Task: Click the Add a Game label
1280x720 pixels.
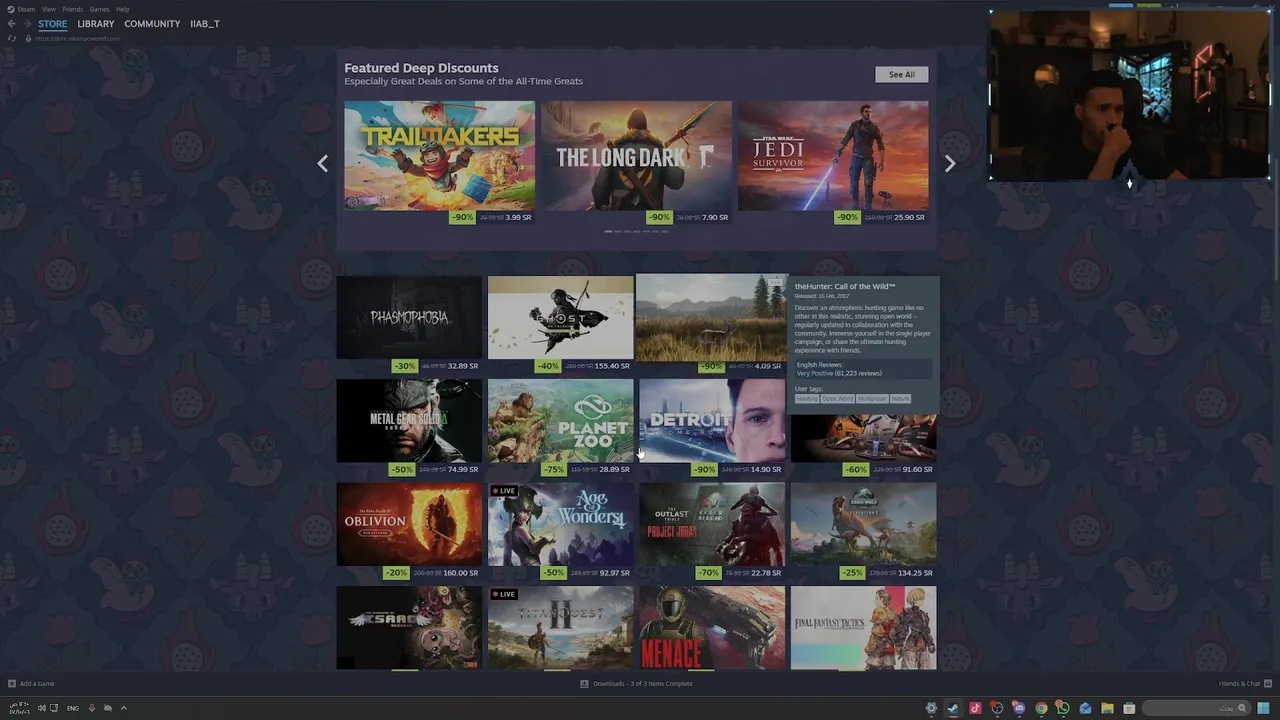Action: point(37,684)
